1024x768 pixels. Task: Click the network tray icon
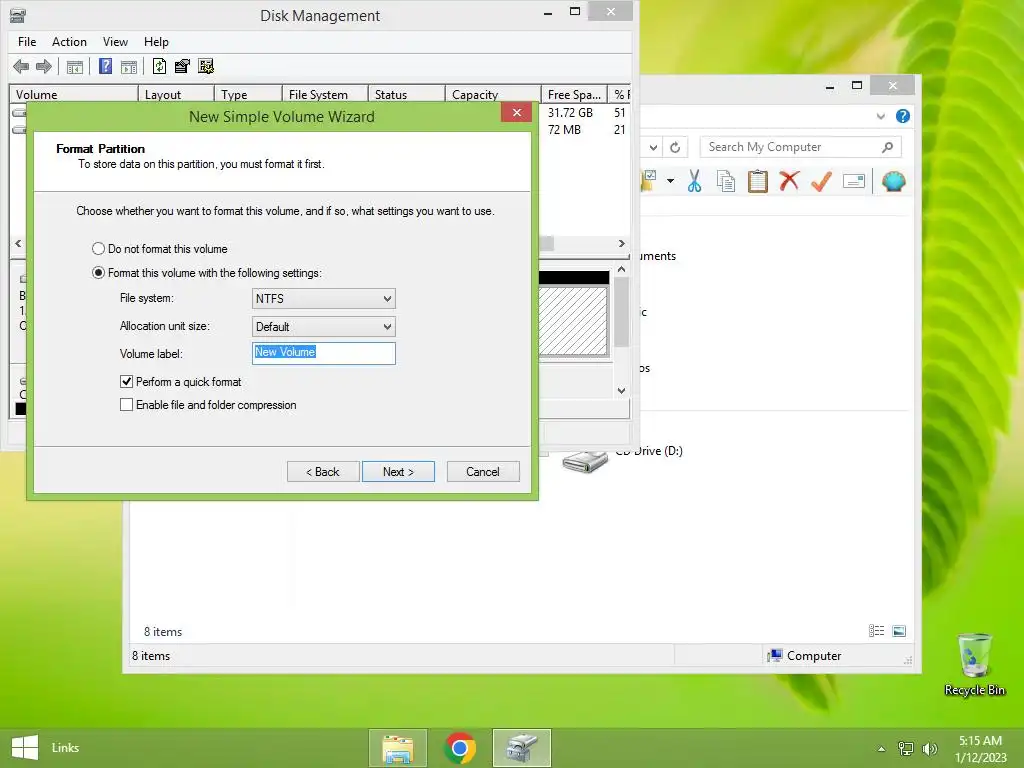click(906, 748)
